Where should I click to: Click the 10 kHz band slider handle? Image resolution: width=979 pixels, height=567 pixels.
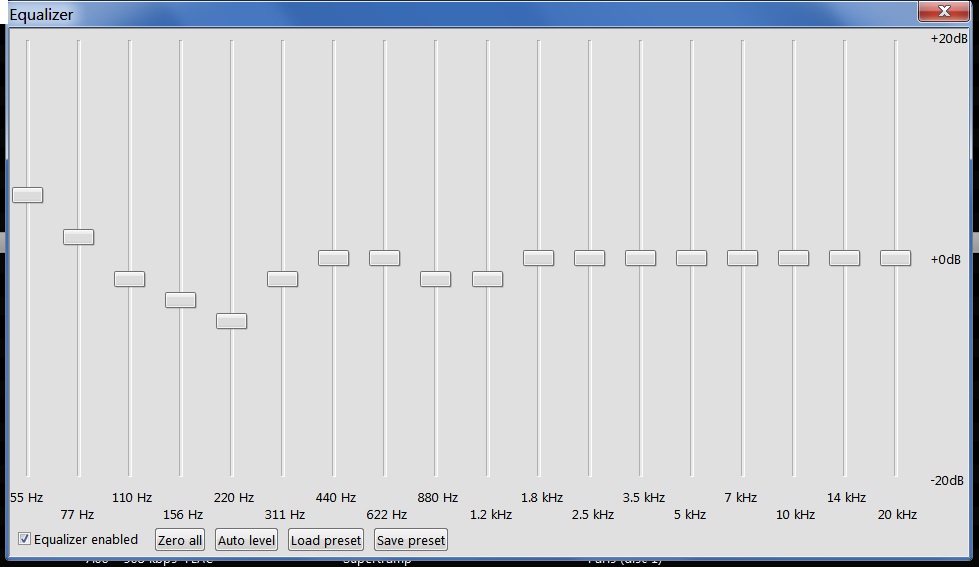(x=794, y=258)
